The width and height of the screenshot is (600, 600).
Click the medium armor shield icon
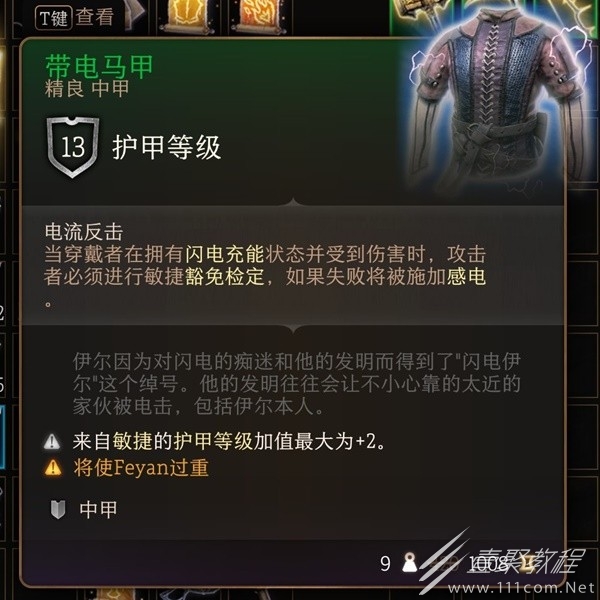point(58,509)
